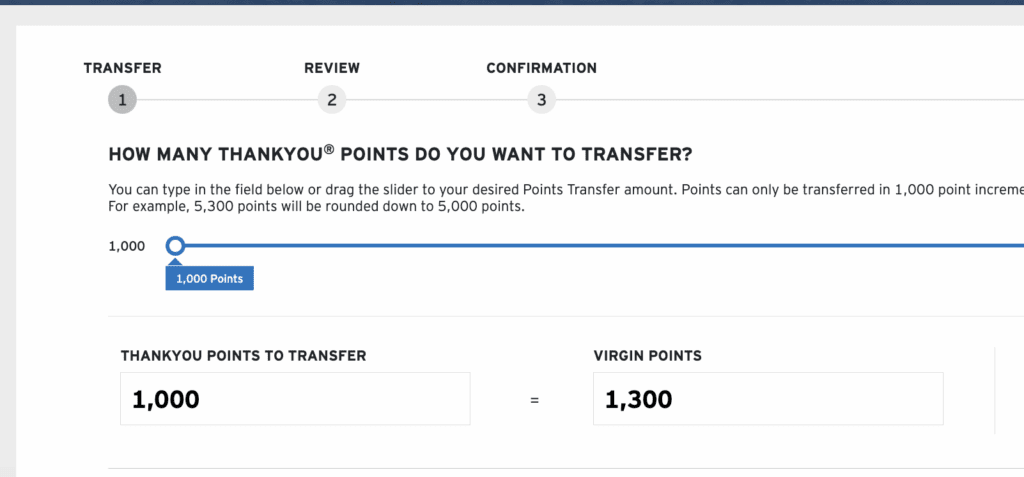Screen dimensions: 1024x477
Task: Click the blue '1,000 Points' slider tooltip
Action: (209, 279)
